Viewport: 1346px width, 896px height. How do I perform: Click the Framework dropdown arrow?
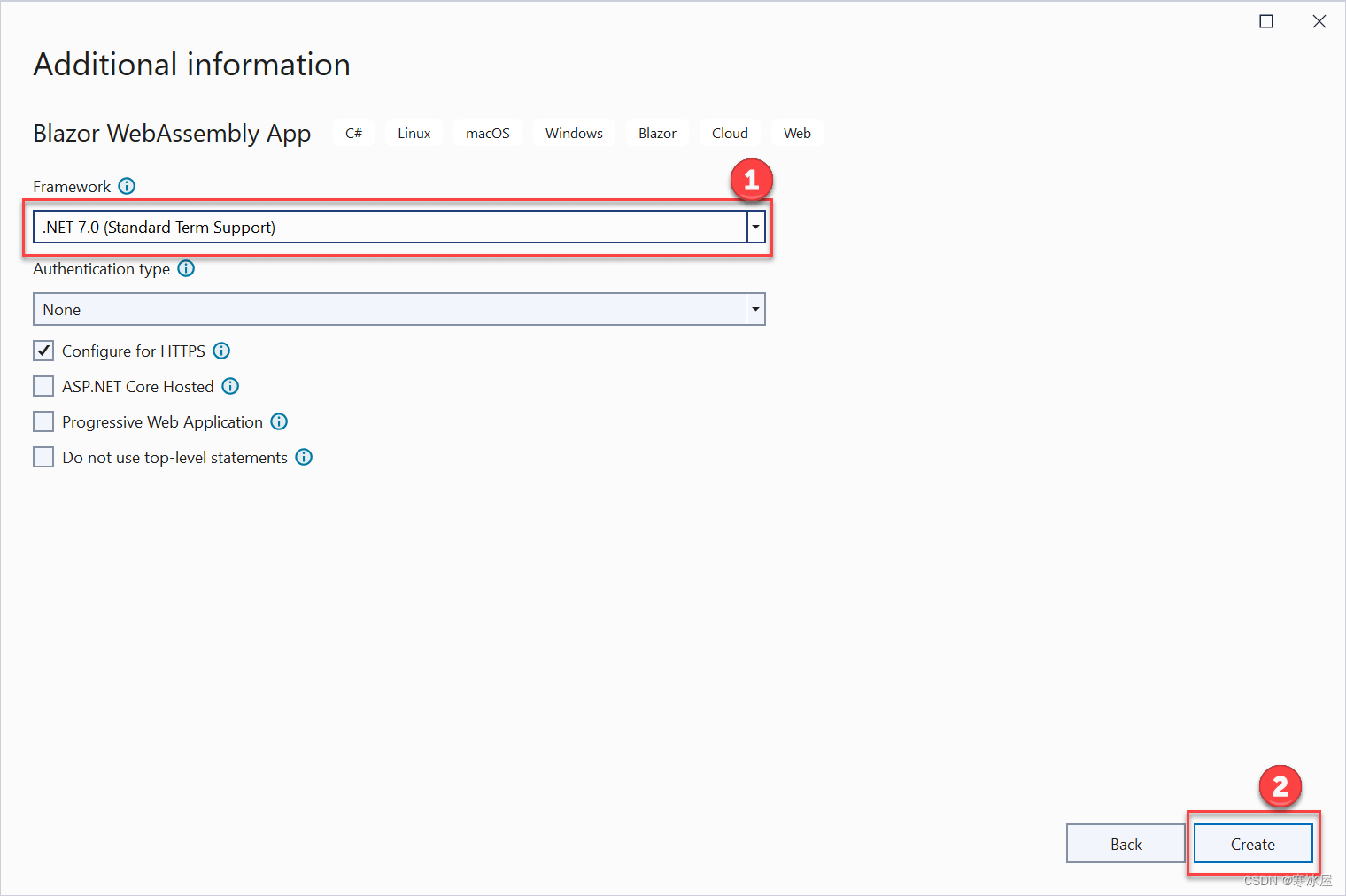pos(754,227)
